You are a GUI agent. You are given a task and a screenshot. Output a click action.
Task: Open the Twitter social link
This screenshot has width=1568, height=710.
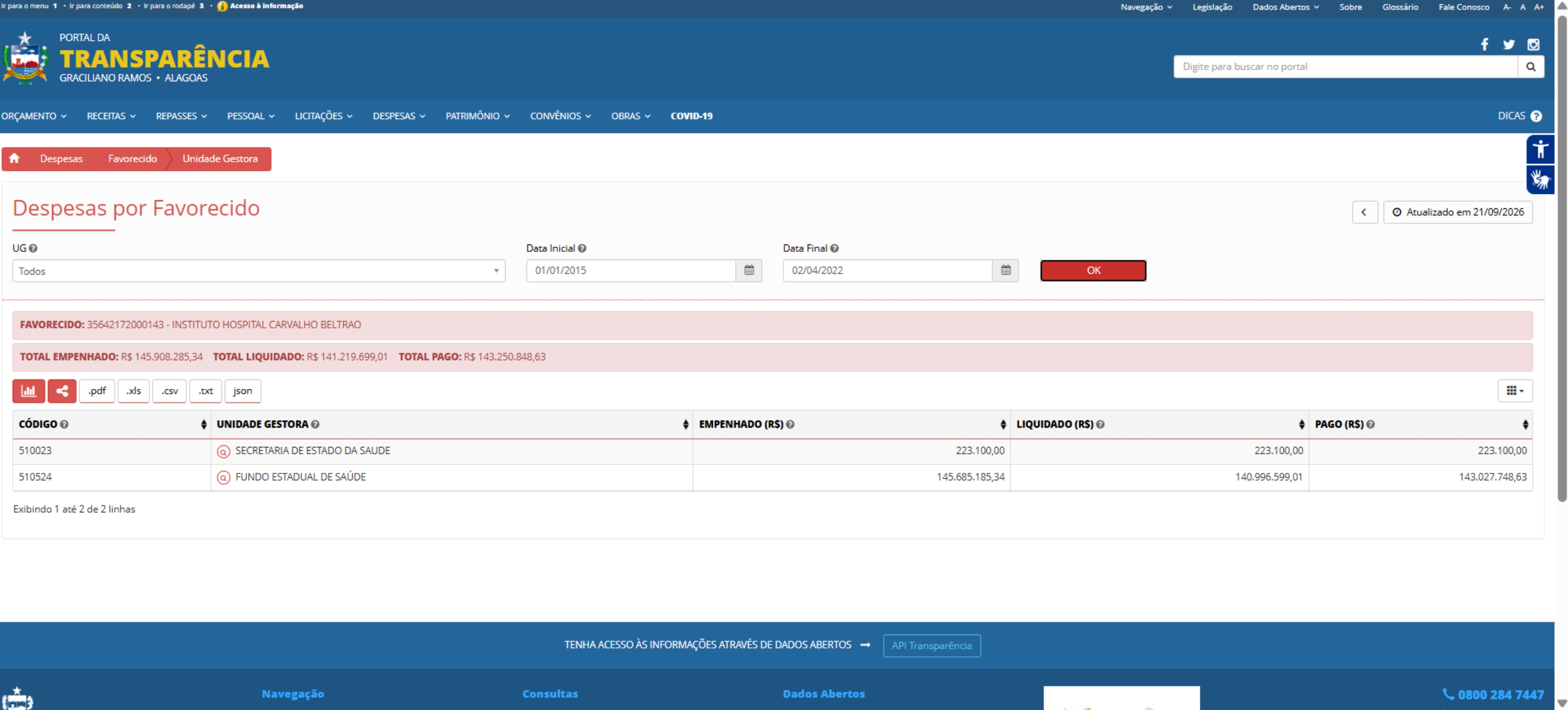1509,45
